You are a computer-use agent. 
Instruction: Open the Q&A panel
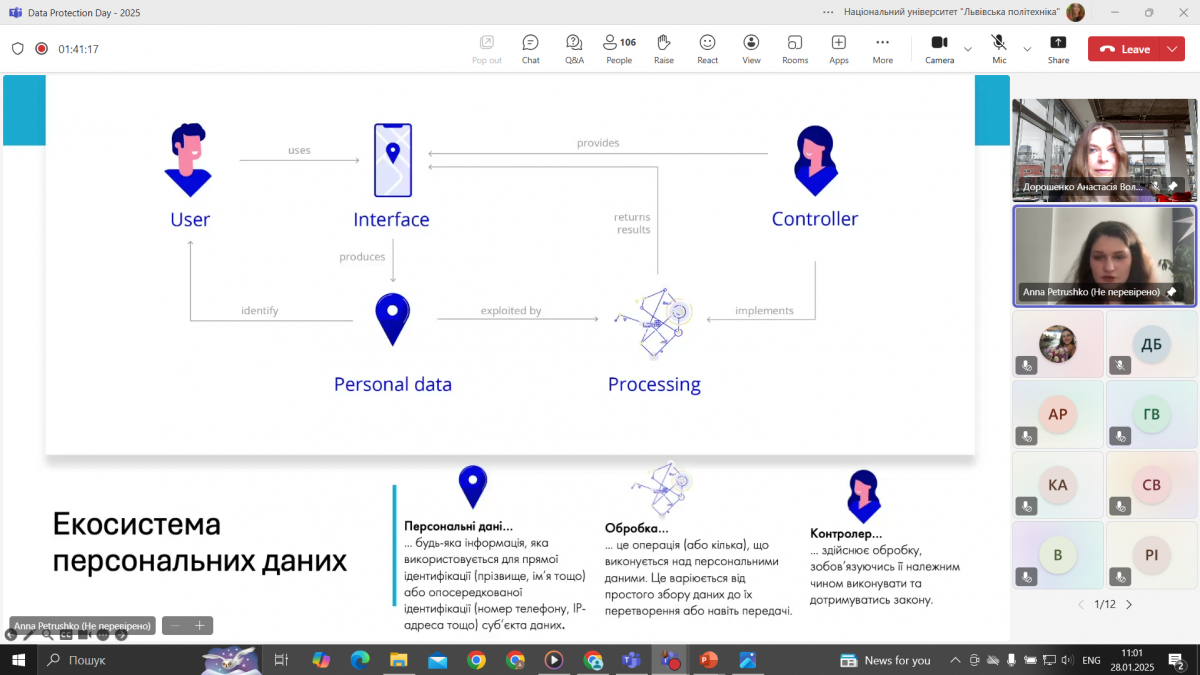point(574,48)
